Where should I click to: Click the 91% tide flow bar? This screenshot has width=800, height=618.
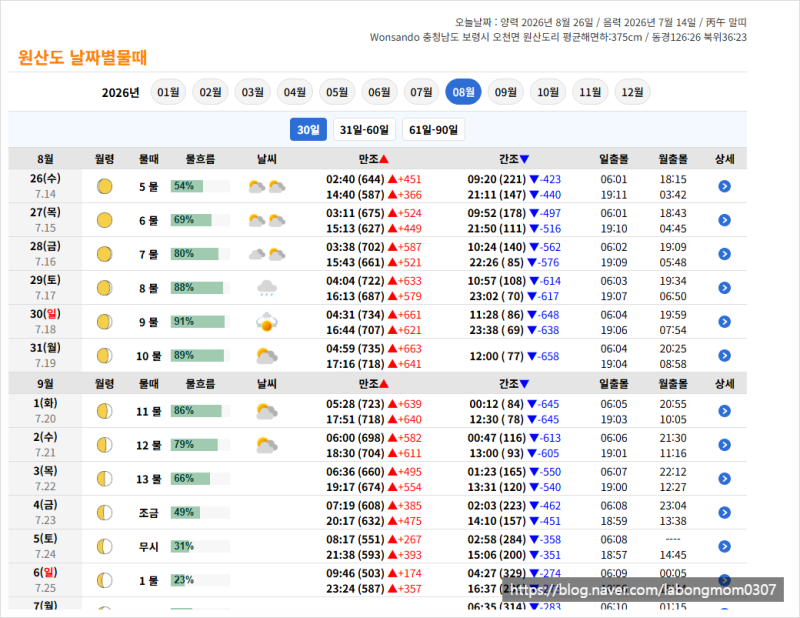(x=200, y=322)
